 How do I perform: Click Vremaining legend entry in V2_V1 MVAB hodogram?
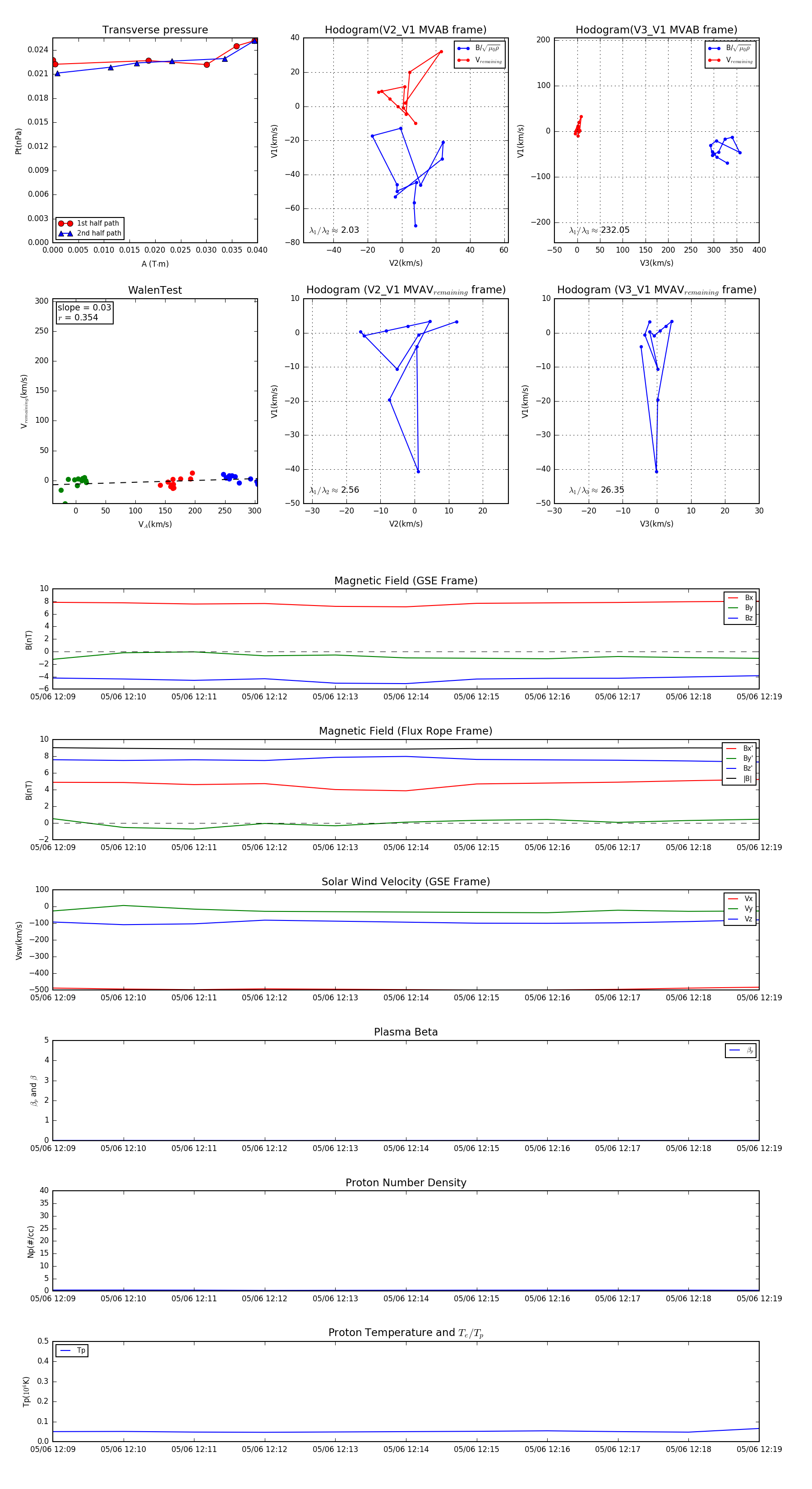pyautogui.click(x=480, y=60)
